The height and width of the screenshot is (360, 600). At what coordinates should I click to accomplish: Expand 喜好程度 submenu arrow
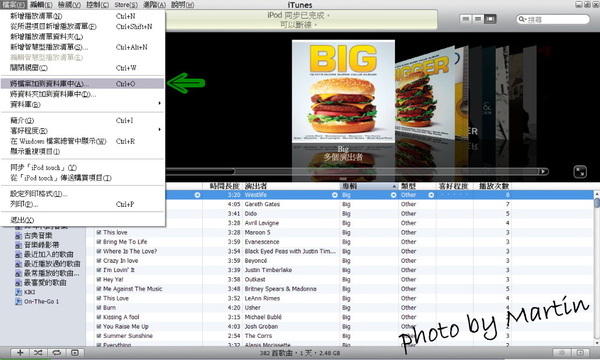160,130
